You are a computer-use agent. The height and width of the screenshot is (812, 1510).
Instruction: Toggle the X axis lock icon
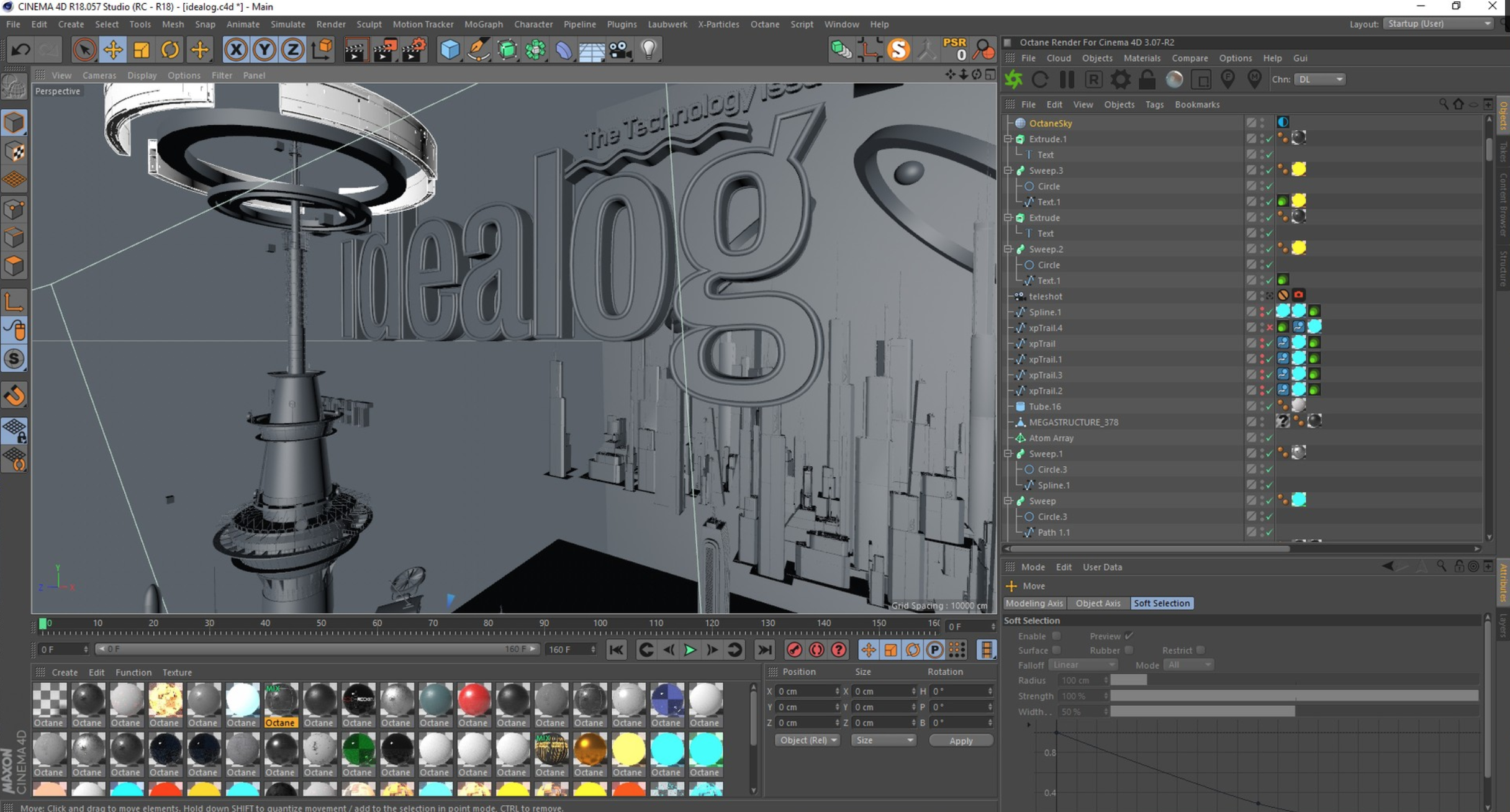click(x=236, y=50)
